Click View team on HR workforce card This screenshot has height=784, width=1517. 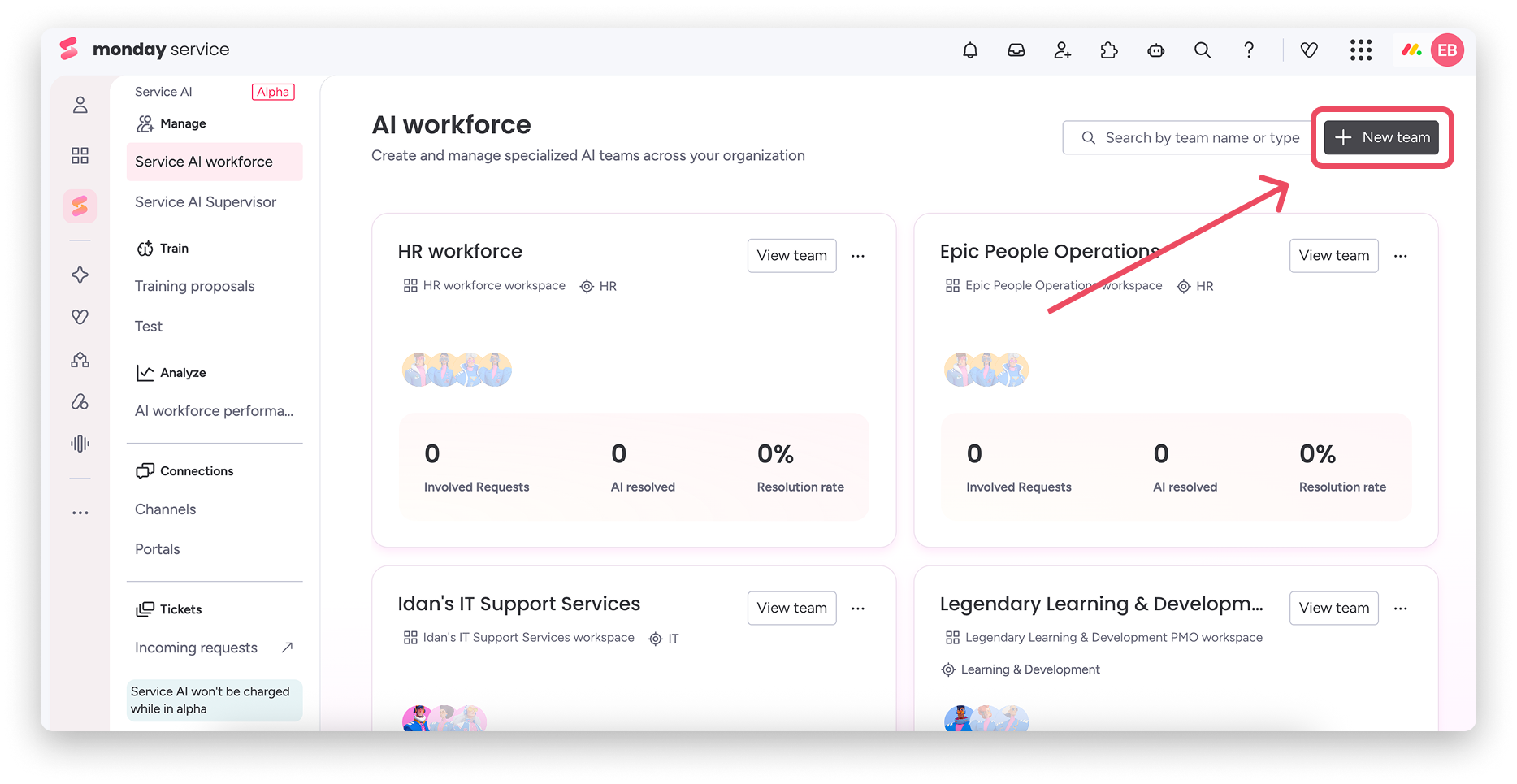792,256
